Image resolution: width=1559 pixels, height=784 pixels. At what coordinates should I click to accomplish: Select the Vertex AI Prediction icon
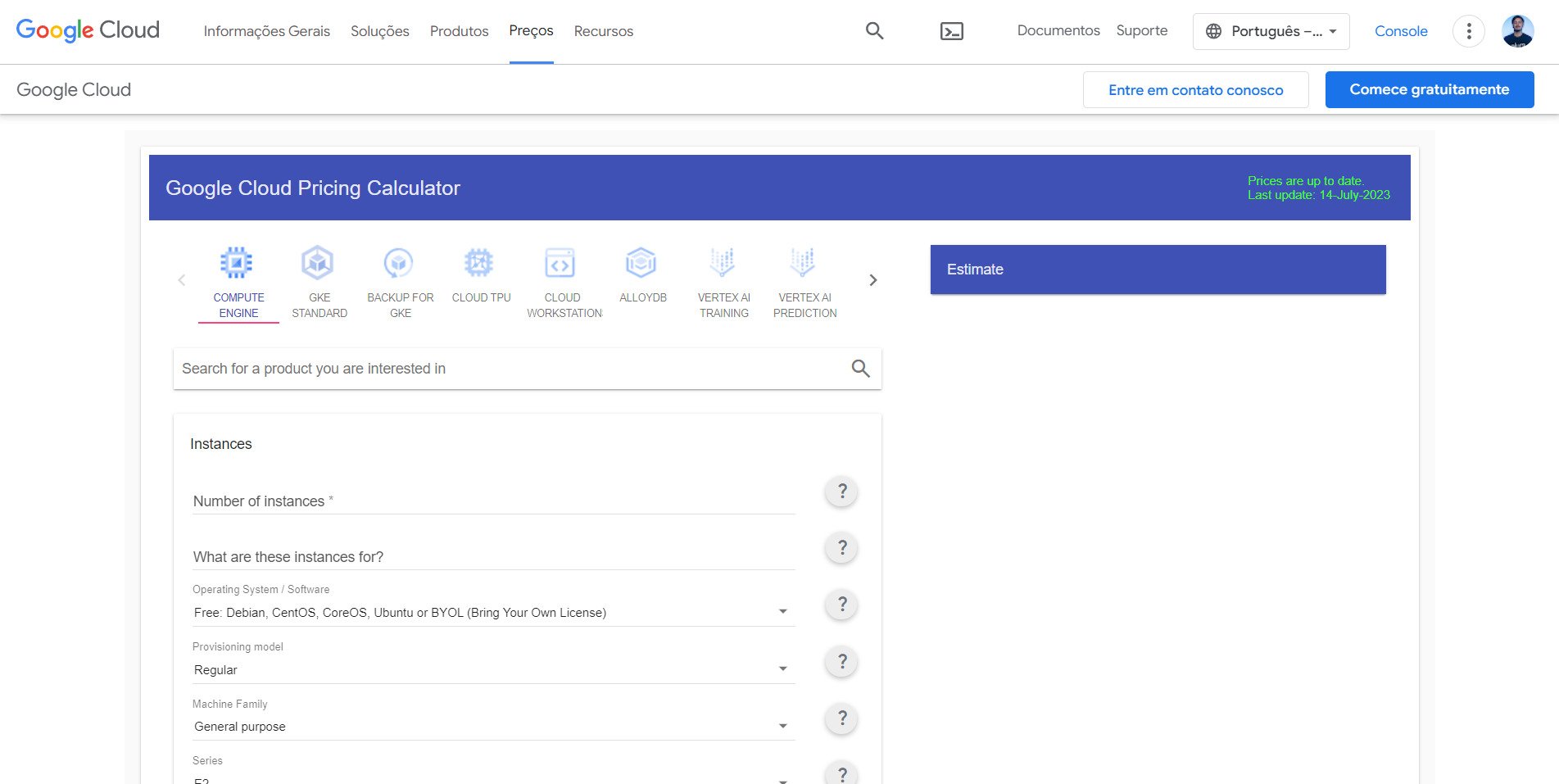(x=804, y=263)
